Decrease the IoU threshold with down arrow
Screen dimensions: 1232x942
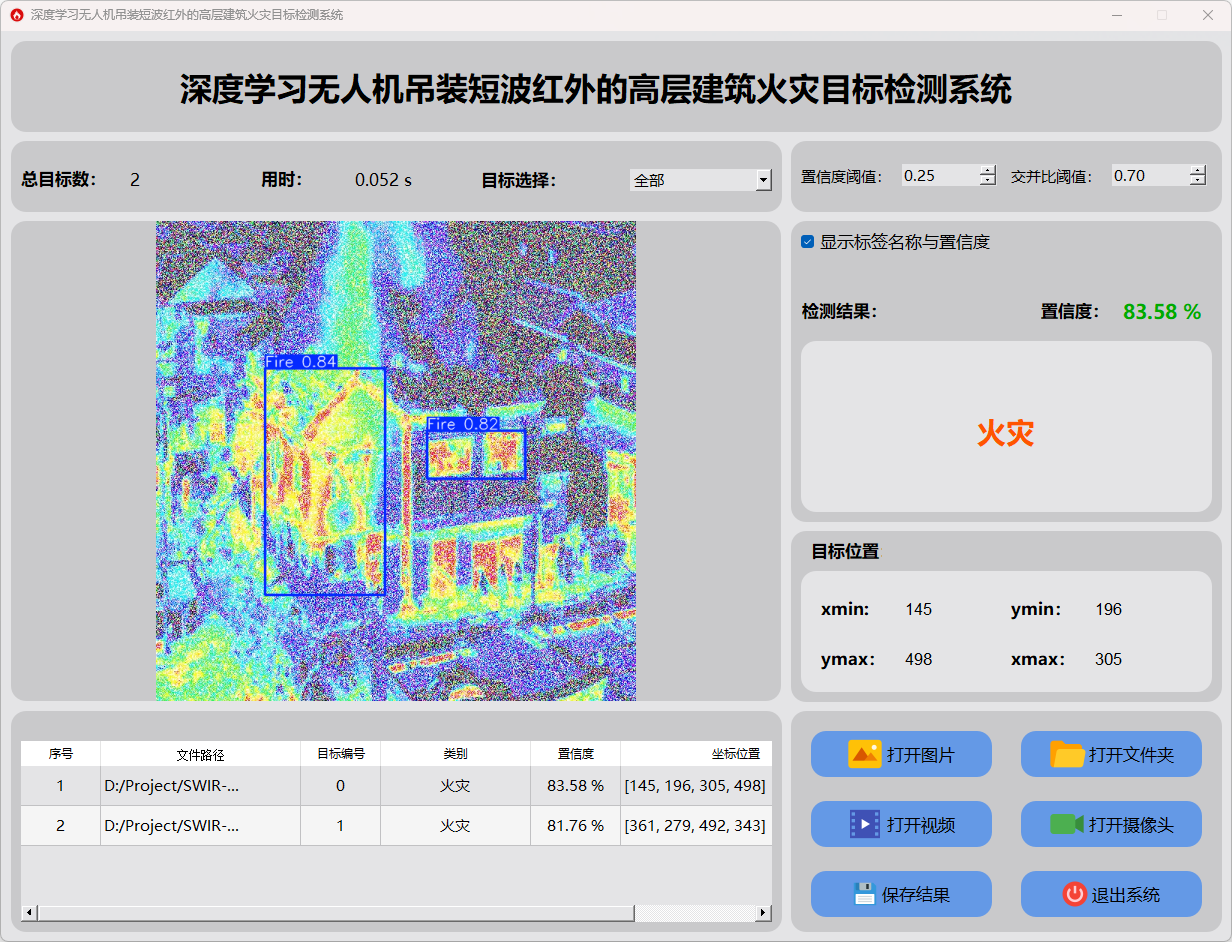tap(1198, 181)
